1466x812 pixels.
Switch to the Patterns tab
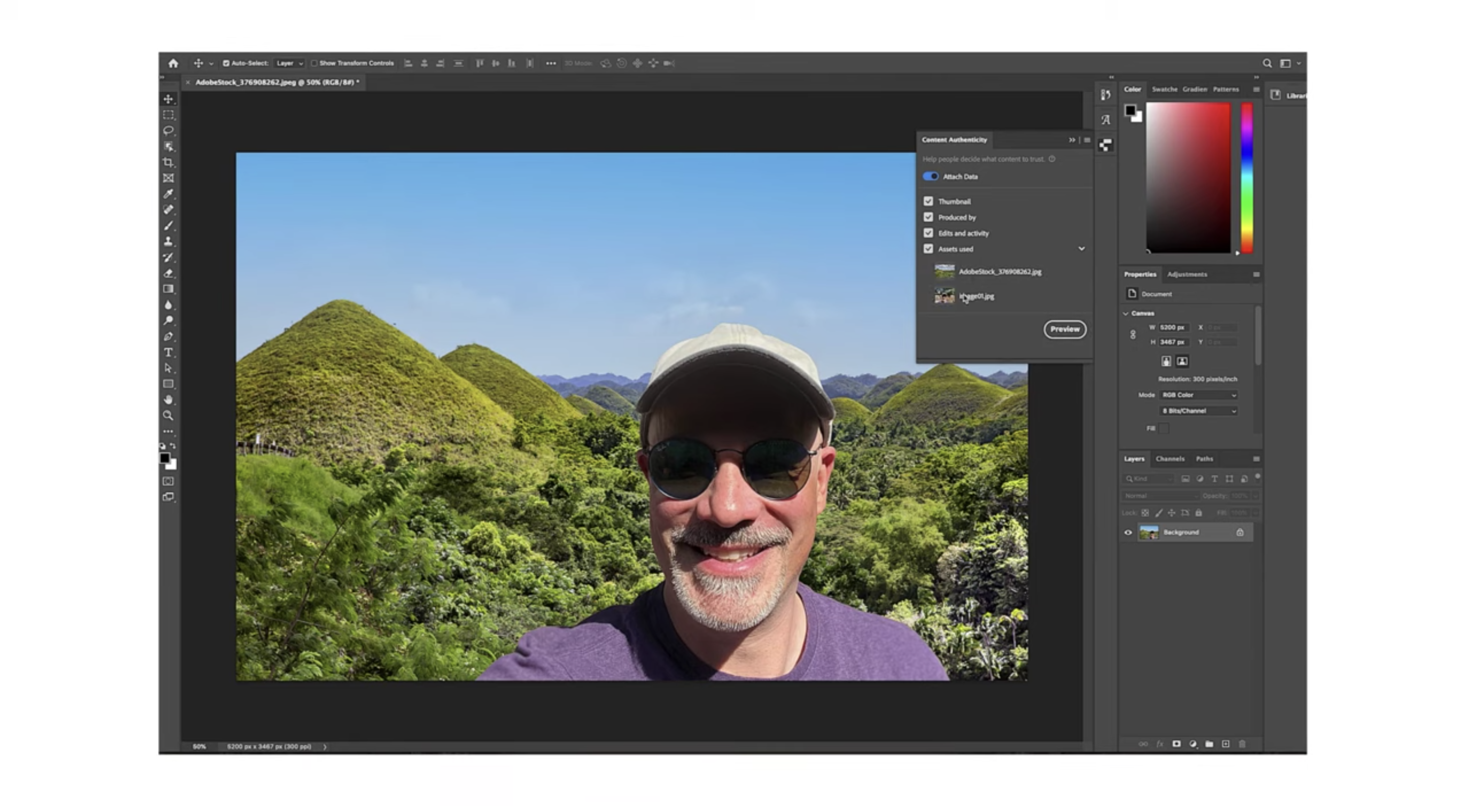click(x=1225, y=89)
